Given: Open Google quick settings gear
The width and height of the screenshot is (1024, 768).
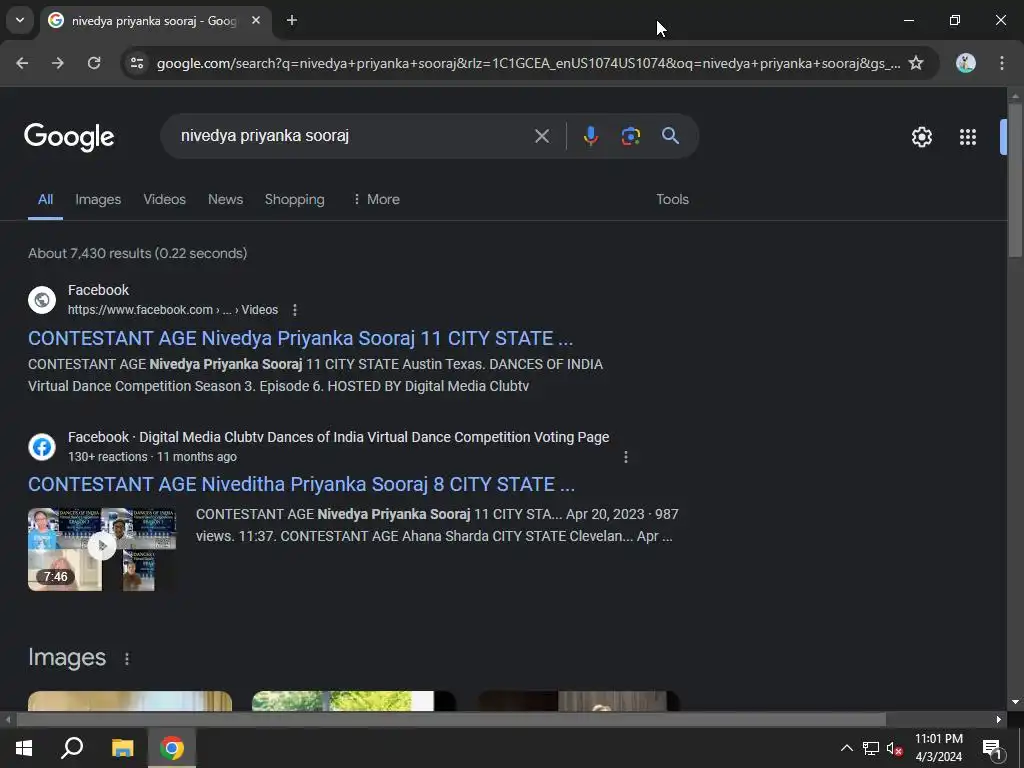Looking at the screenshot, I should tap(921, 136).
